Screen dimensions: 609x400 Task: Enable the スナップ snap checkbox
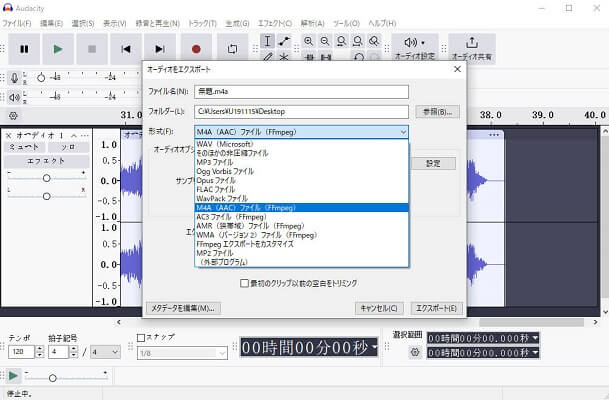141,337
